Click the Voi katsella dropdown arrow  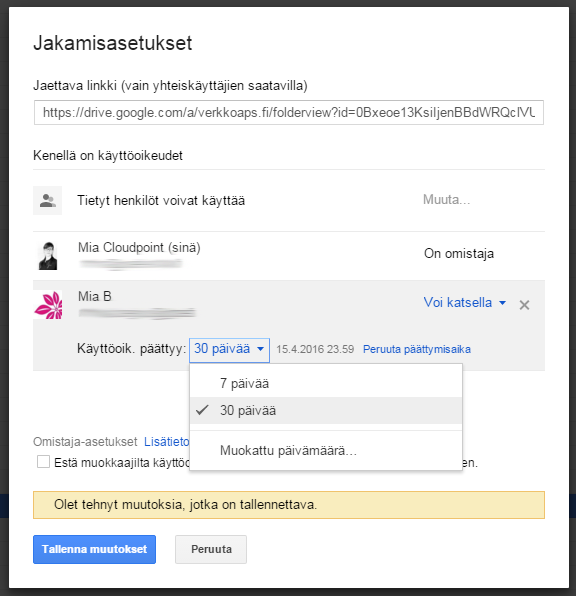coord(502,303)
